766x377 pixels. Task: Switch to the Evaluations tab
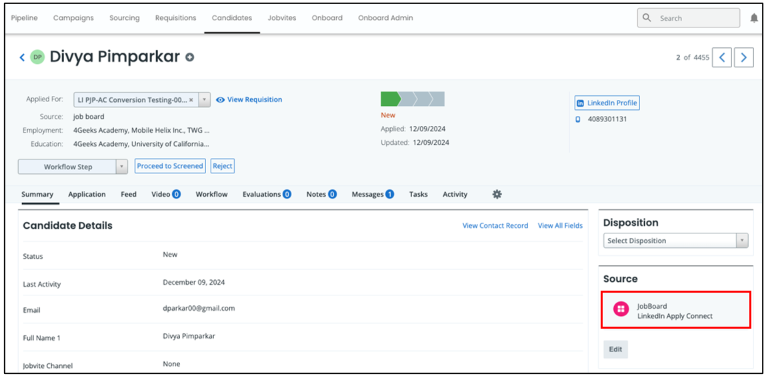point(261,194)
